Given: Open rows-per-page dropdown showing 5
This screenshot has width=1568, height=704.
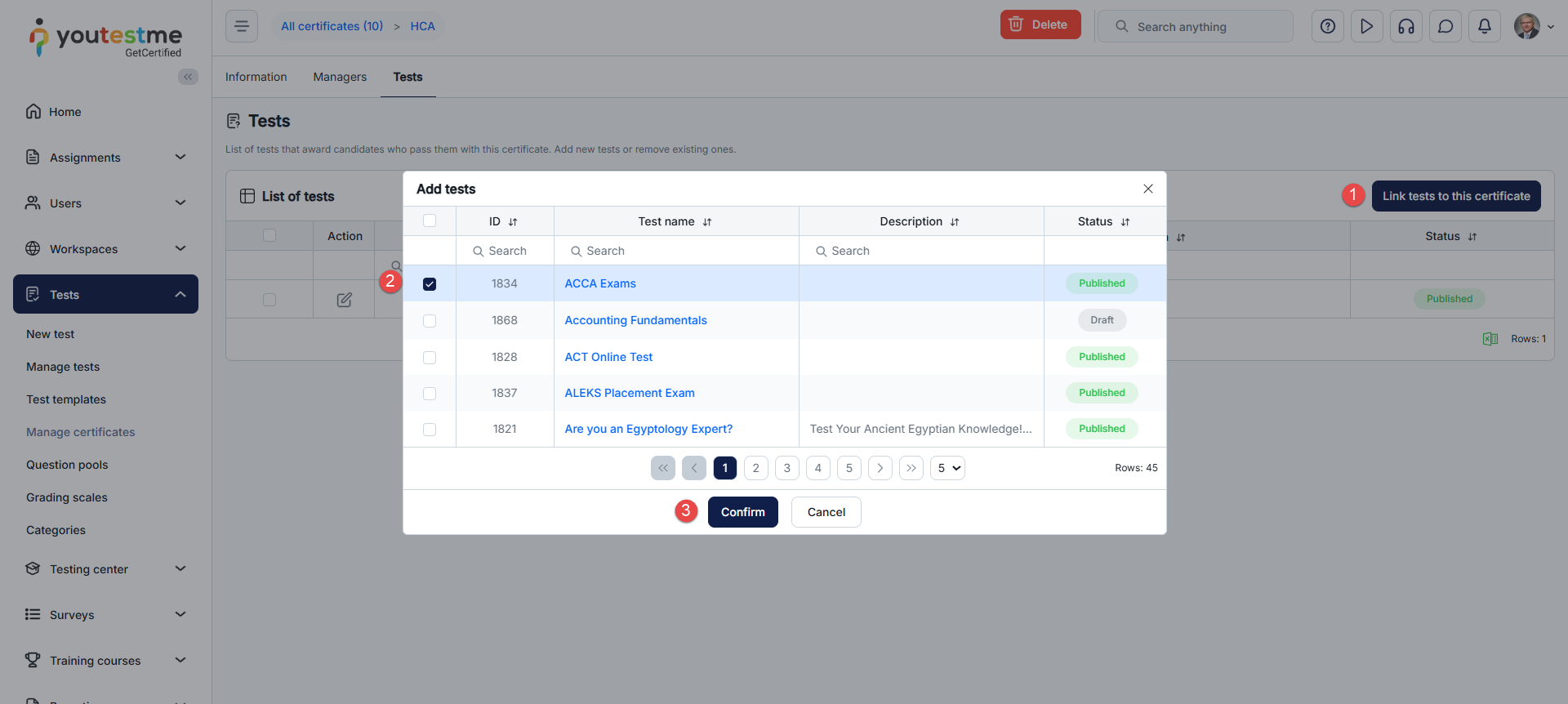Looking at the screenshot, I should coord(947,468).
